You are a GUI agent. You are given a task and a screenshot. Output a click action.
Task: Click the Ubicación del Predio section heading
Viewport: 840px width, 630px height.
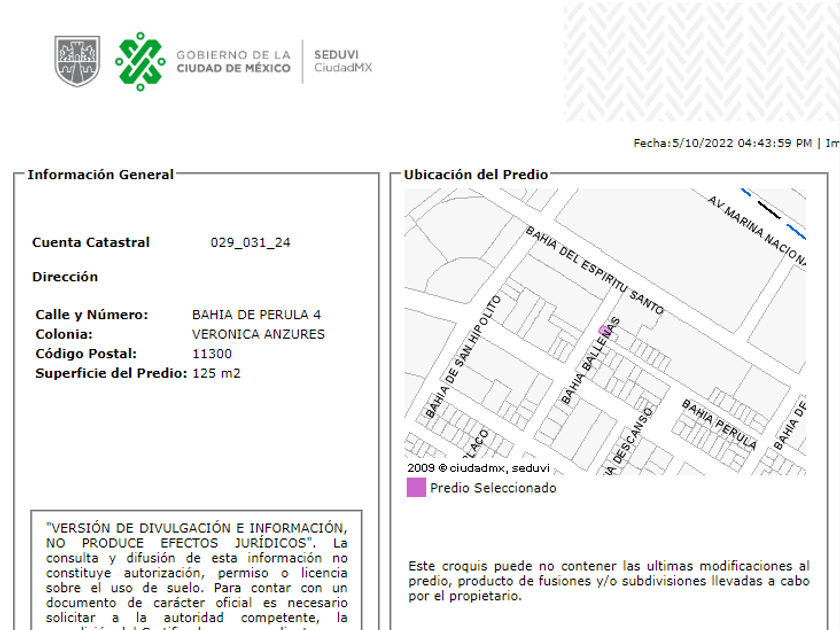(476, 175)
